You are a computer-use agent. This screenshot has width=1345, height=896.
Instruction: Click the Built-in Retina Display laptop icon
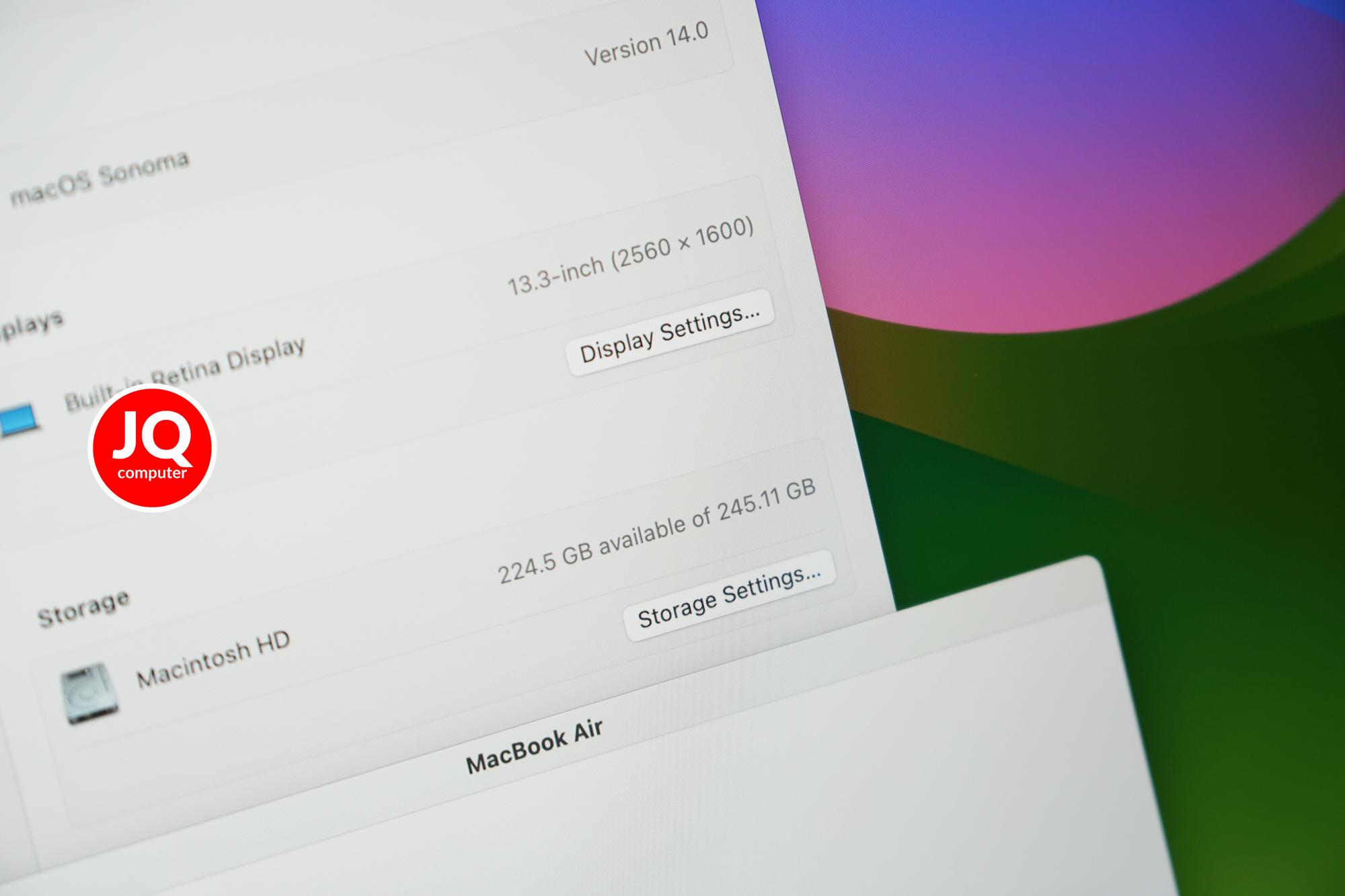(x=18, y=421)
